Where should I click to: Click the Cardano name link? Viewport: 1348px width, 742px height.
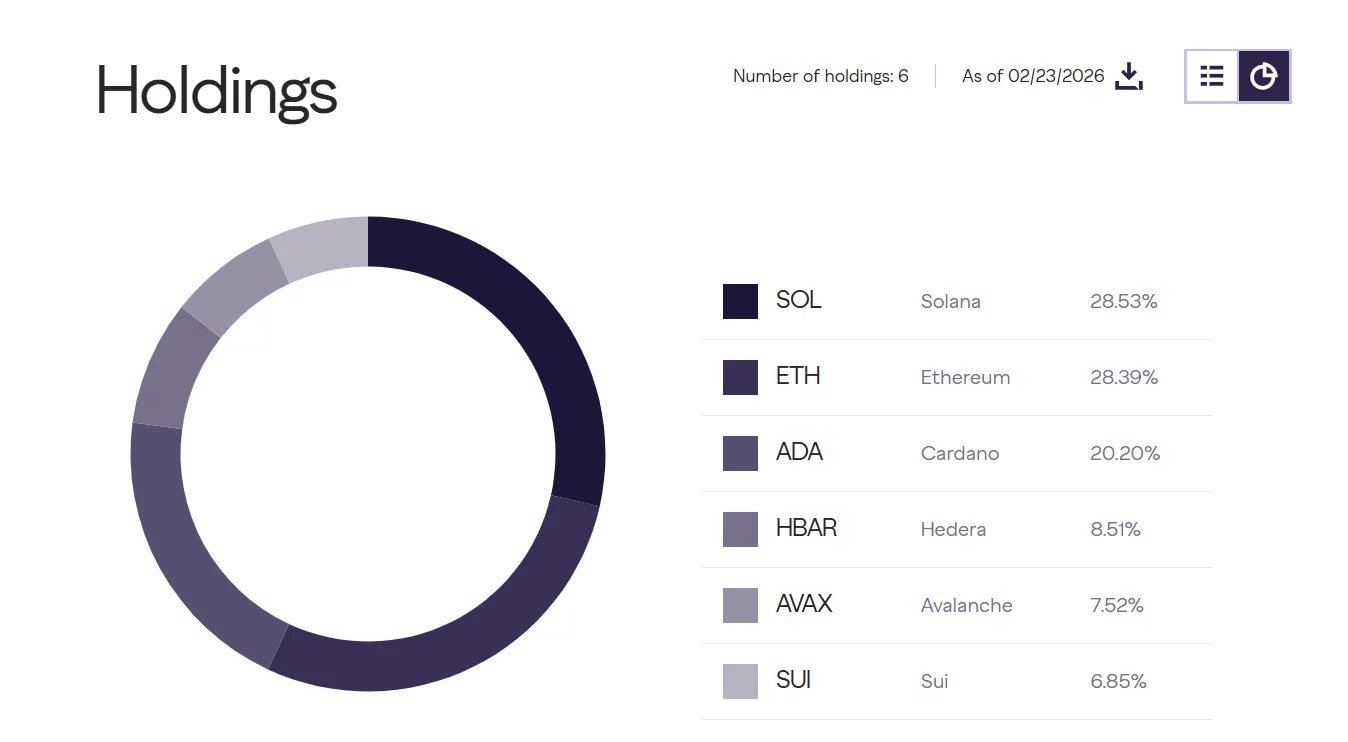(x=959, y=453)
